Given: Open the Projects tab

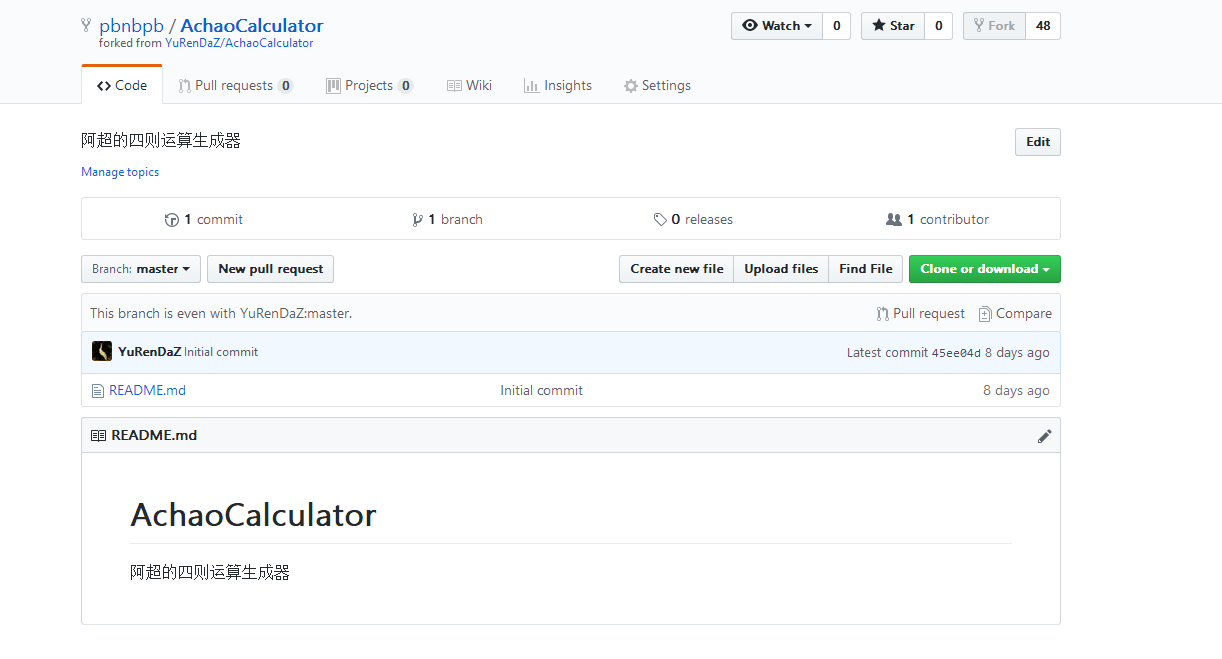Looking at the screenshot, I should (369, 85).
